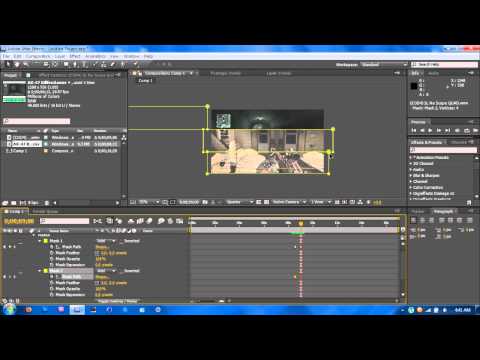
Task: Toggle Mask Feather constrain proportions link for Mask 1
Action: click(98, 253)
